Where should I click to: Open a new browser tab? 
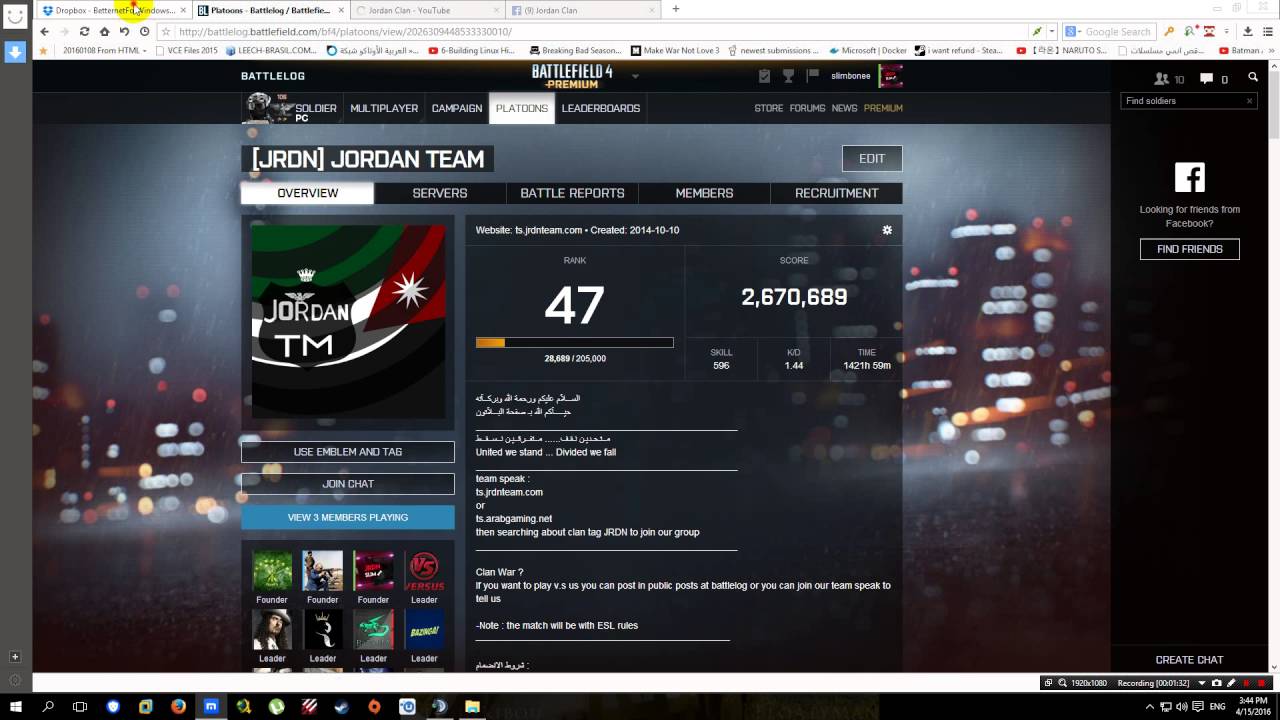[676, 9]
